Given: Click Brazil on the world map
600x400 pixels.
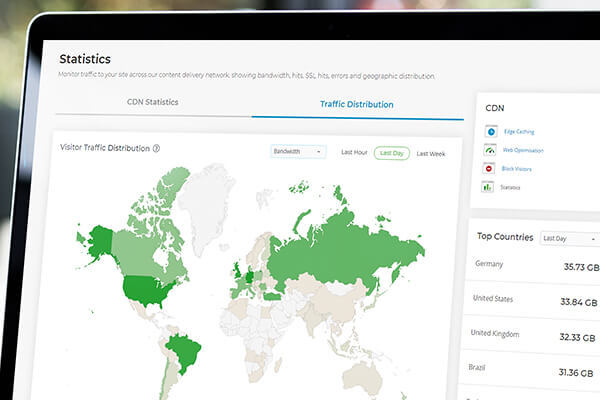Looking at the screenshot, I should 185,350.
